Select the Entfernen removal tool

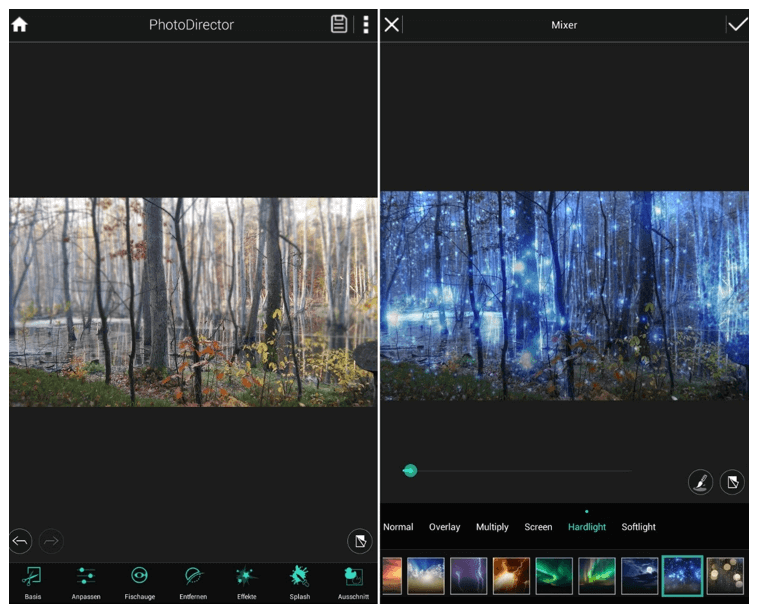click(x=193, y=580)
